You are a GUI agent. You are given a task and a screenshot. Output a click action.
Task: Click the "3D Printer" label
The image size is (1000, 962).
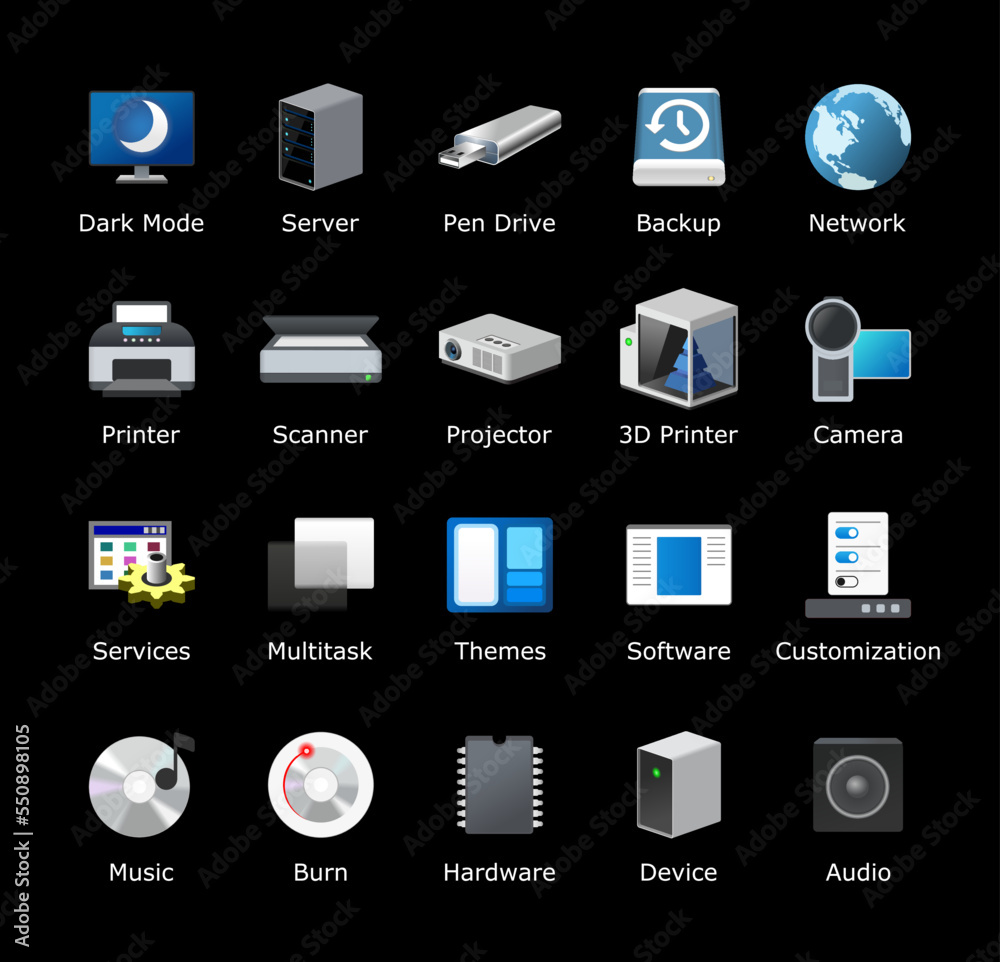(x=679, y=435)
